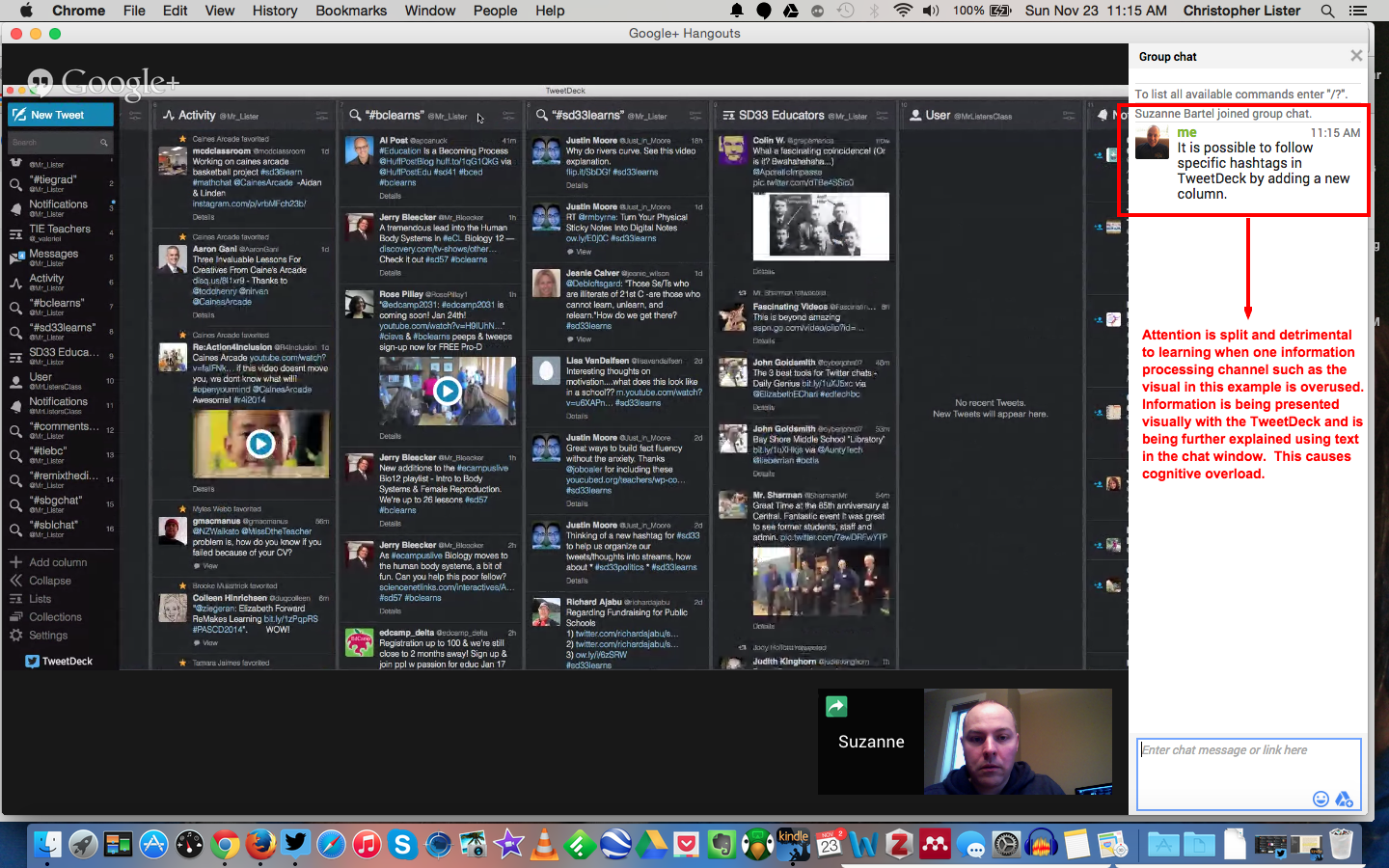Click the TweetDeck logo at sidebar bottom
This screenshot has height=868, width=1389.
[59, 662]
